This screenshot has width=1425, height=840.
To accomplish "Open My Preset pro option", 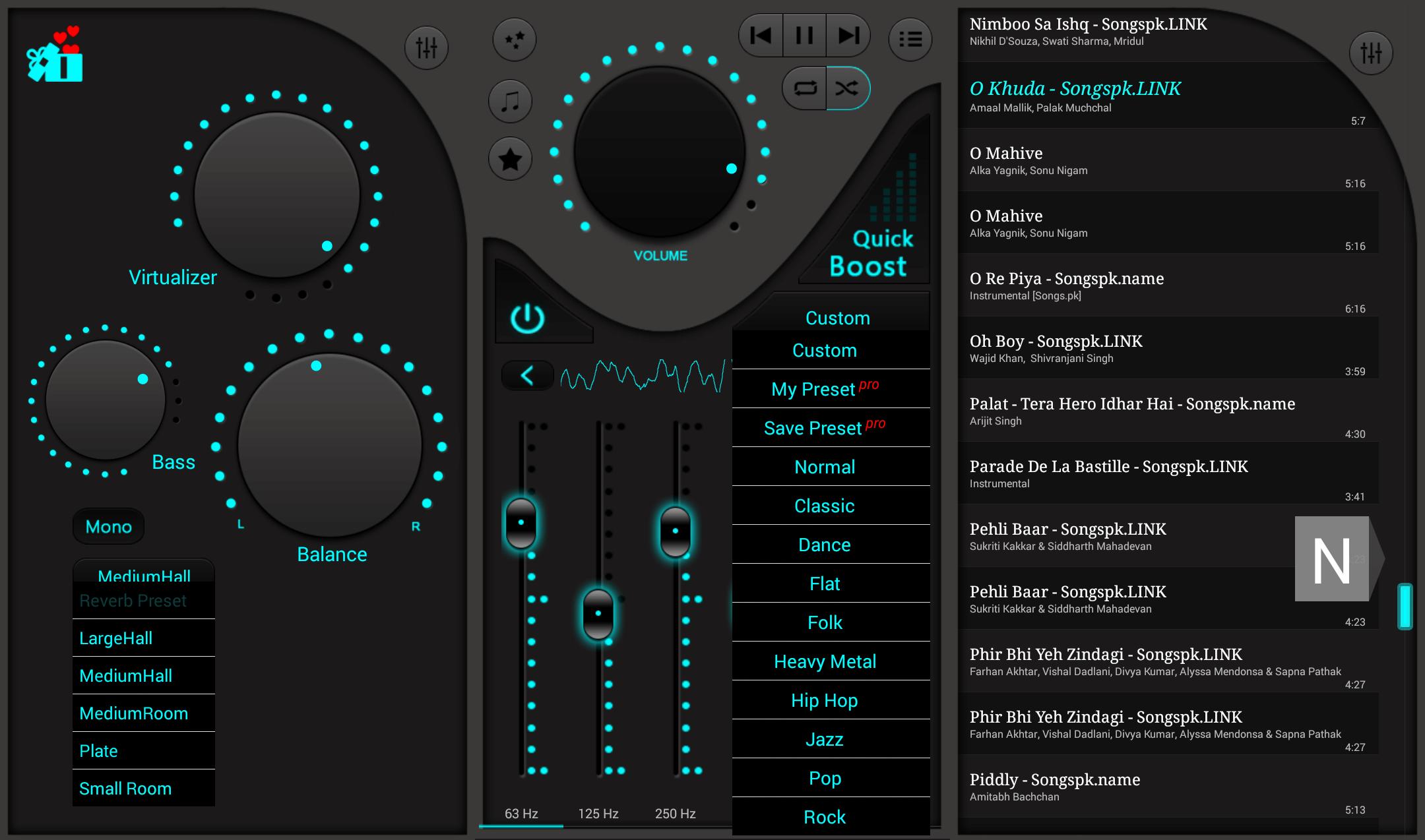I will click(x=831, y=389).
